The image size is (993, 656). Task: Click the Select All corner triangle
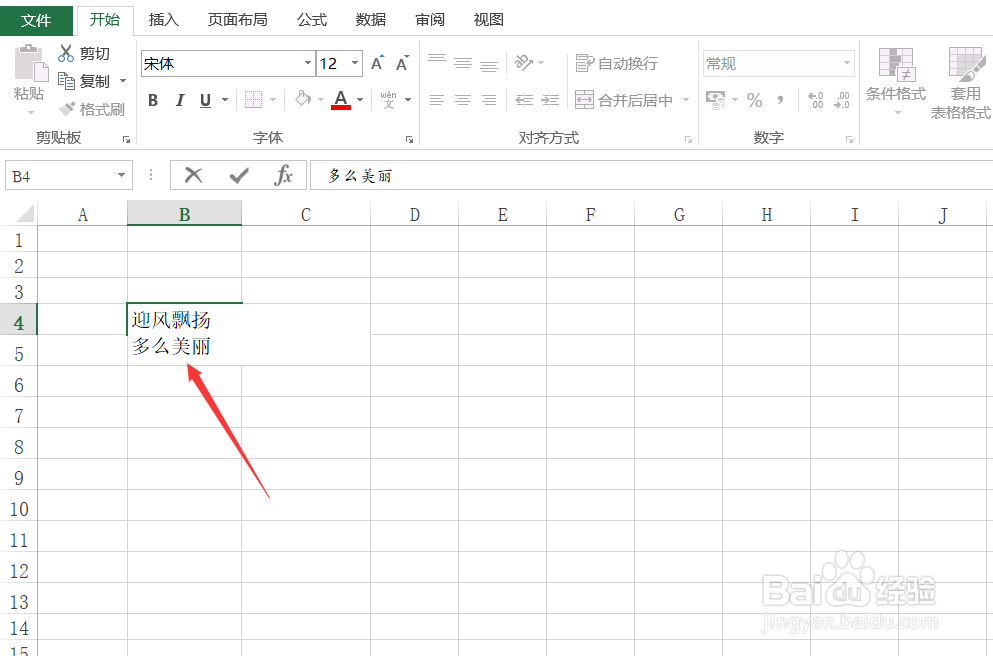25,213
